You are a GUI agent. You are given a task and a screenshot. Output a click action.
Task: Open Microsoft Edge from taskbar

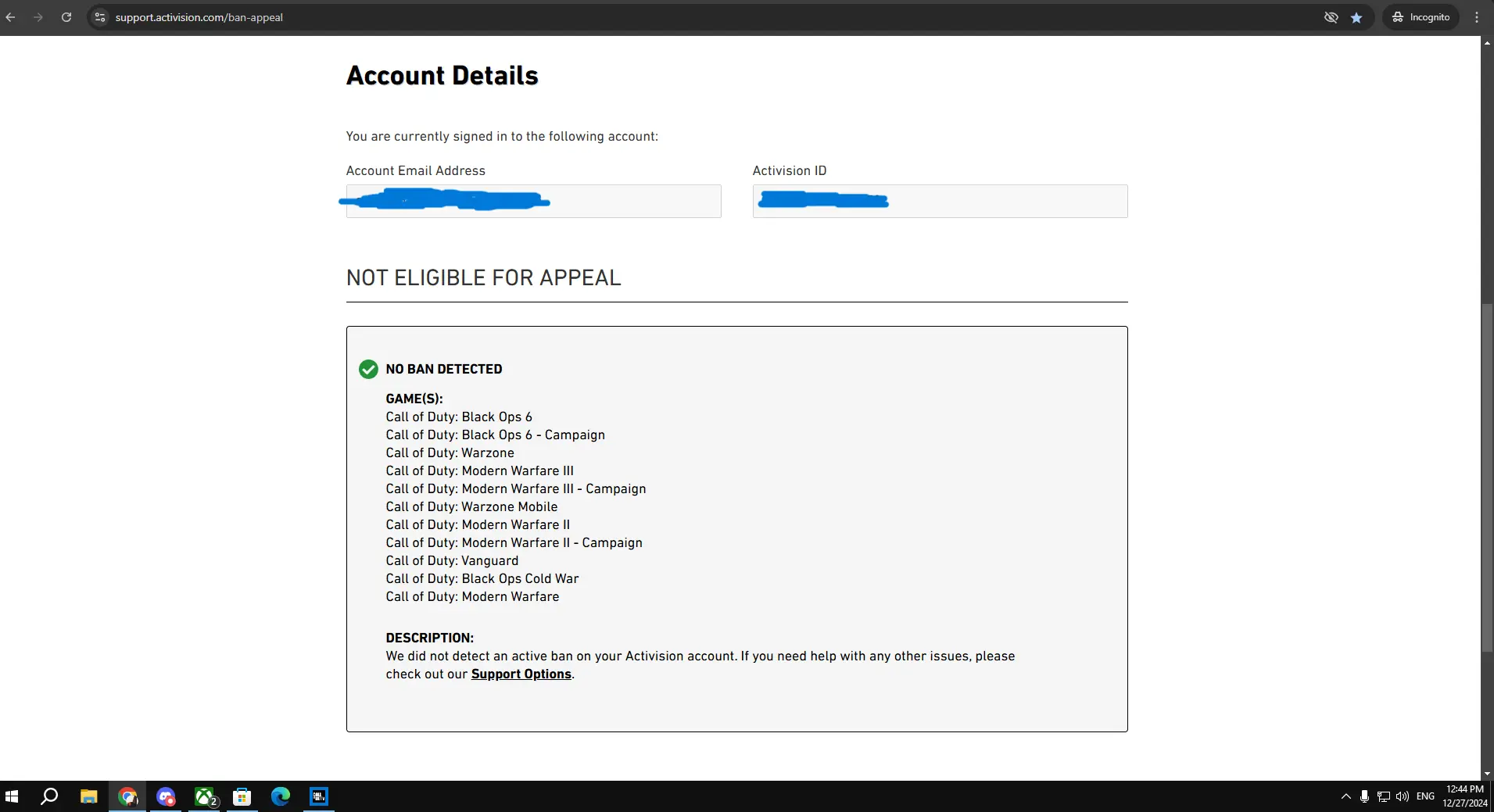[281, 796]
